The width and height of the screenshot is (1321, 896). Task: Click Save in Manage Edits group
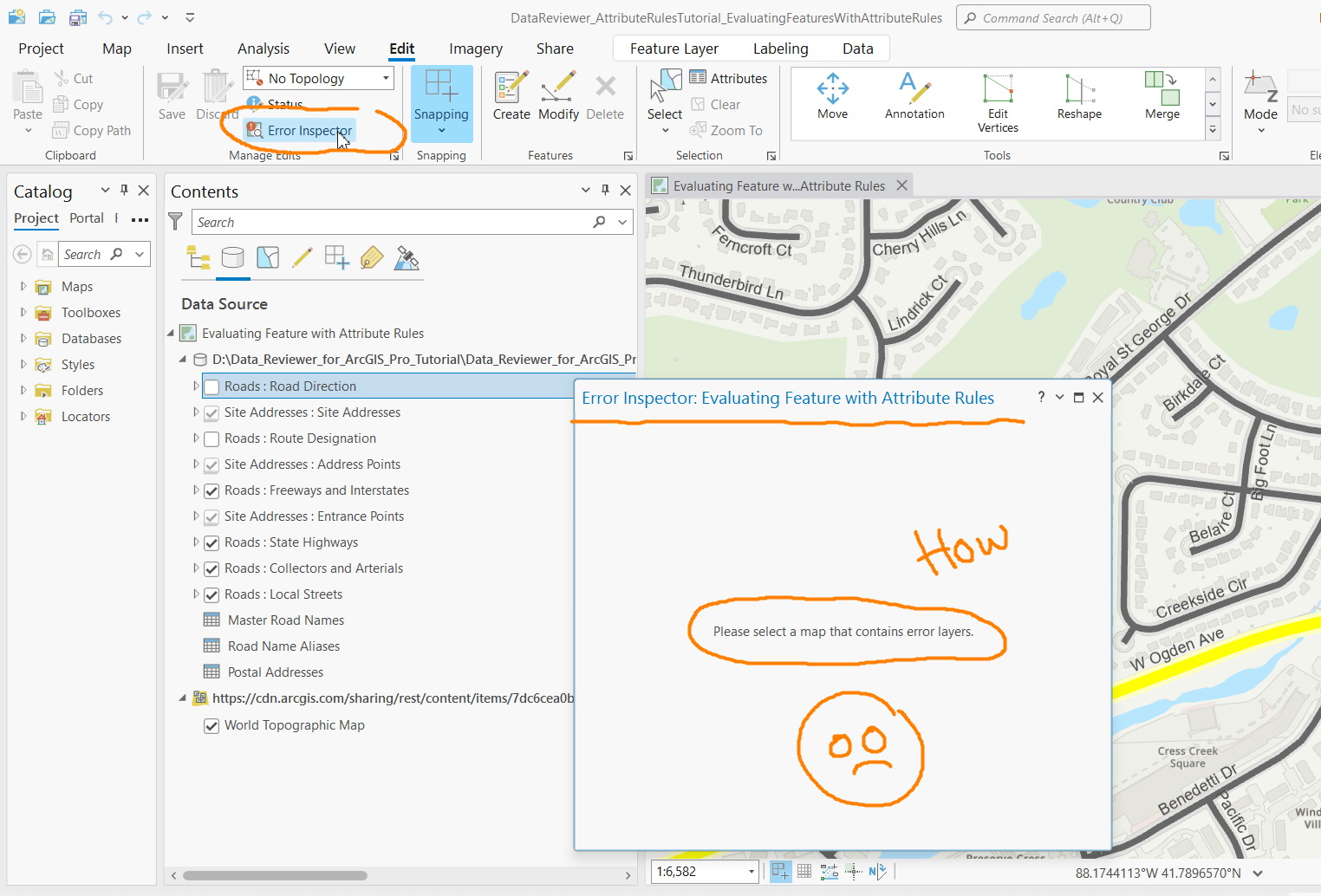tap(172, 95)
